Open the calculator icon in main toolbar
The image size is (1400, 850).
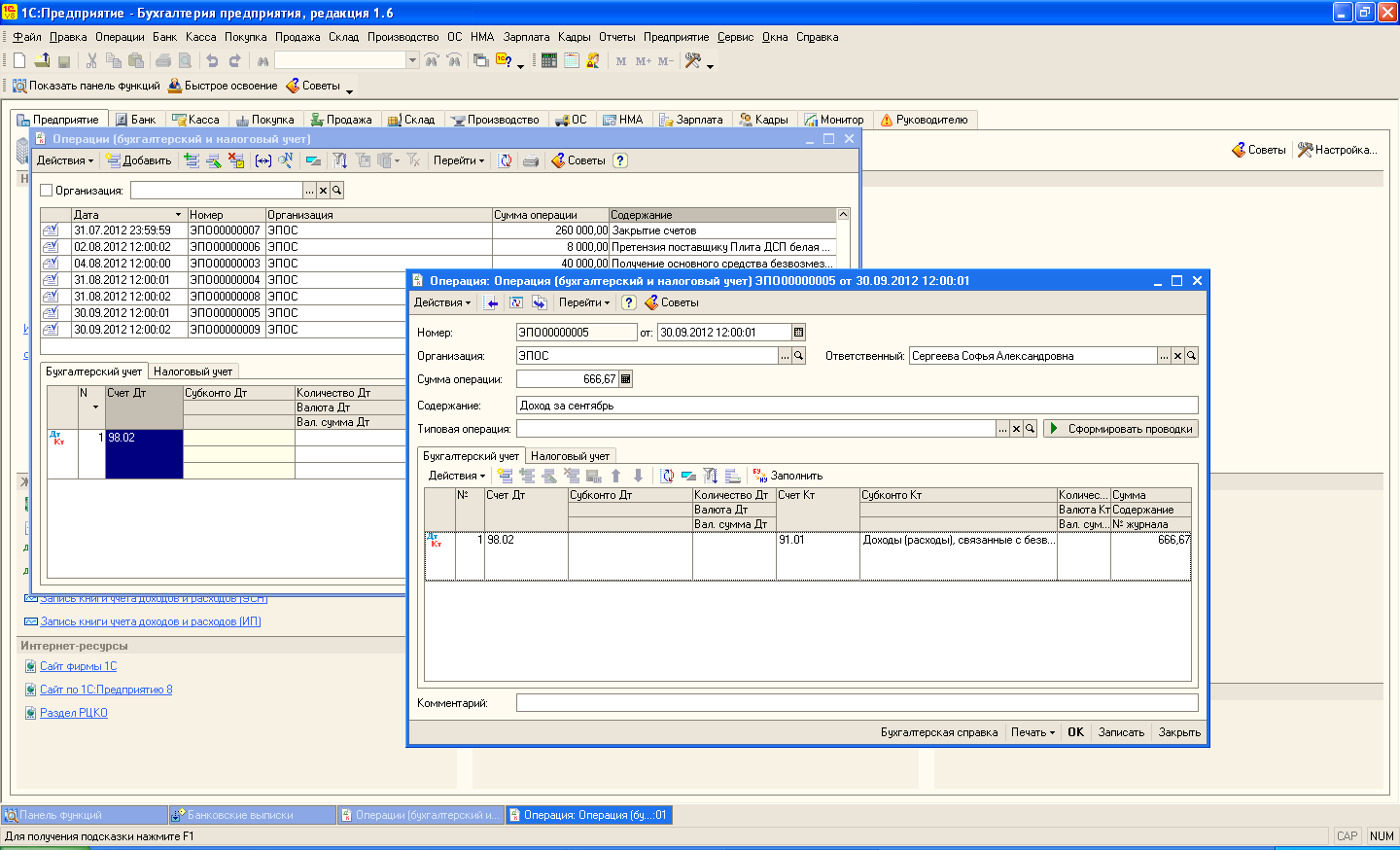pyautogui.click(x=549, y=60)
